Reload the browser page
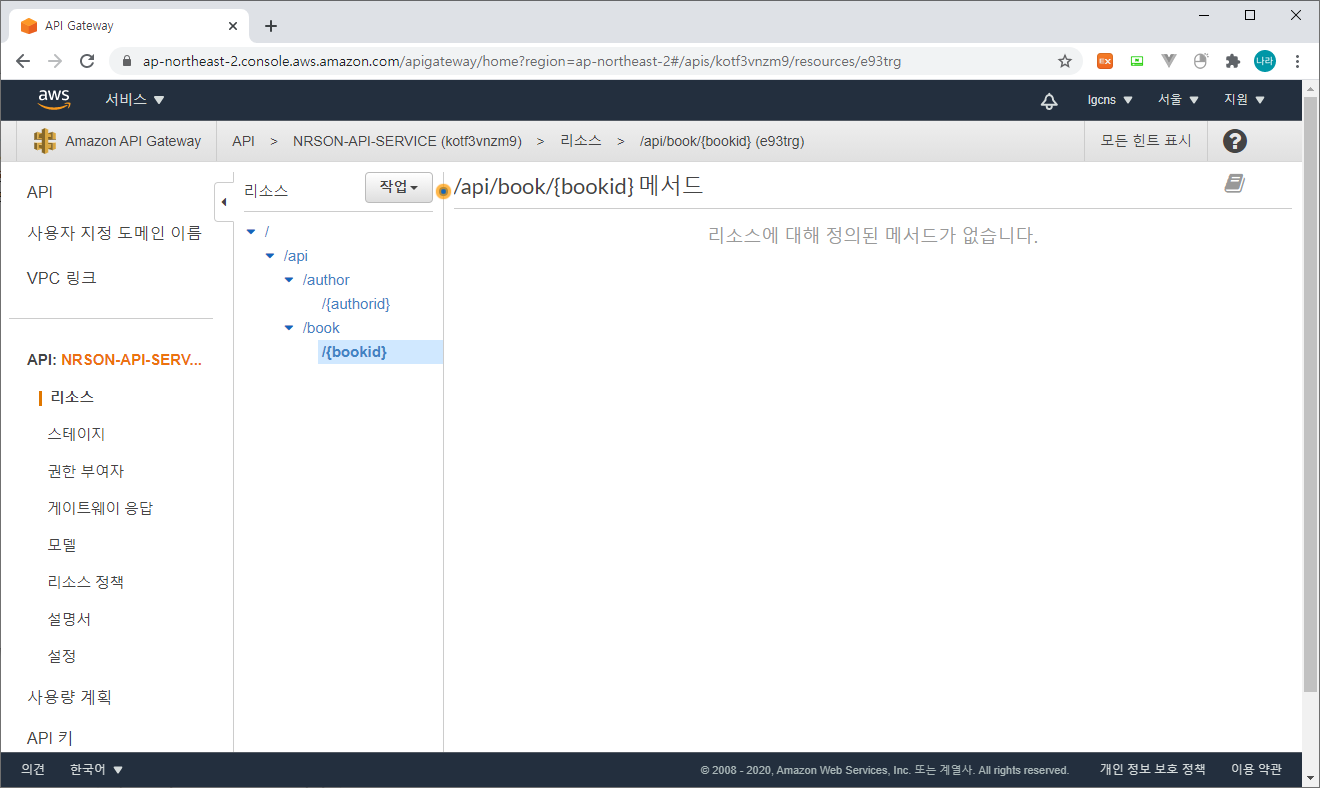The width and height of the screenshot is (1320, 788). tap(87, 61)
